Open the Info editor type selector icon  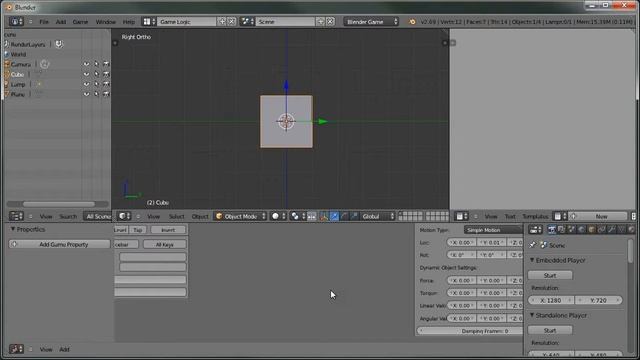(16, 22)
